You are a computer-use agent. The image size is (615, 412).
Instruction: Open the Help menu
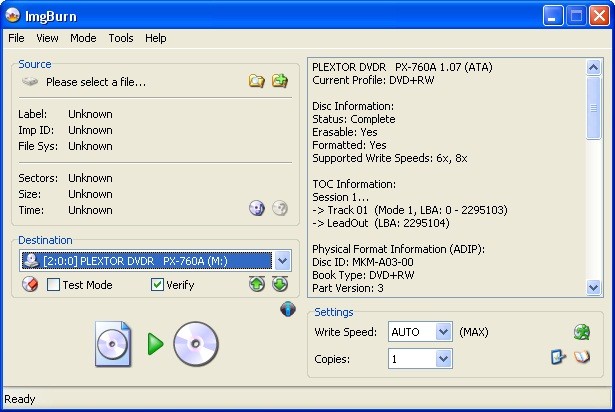[x=156, y=38]
